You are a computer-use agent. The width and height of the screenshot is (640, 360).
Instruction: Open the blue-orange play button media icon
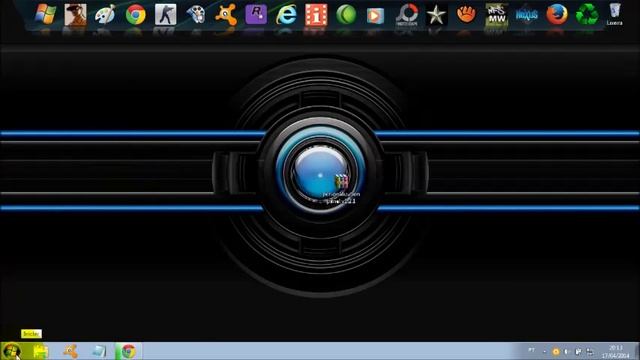tap(376, 16)
